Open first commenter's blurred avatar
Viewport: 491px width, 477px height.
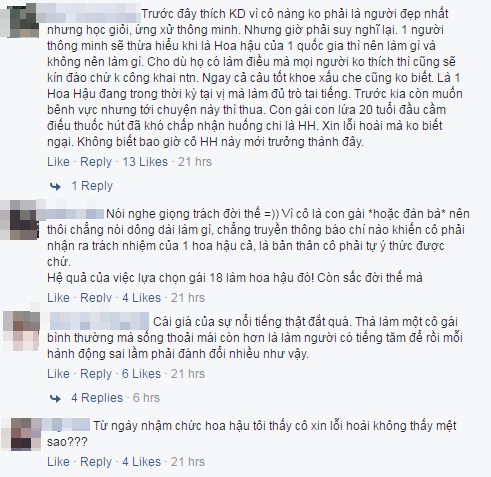tap(20, 20)
